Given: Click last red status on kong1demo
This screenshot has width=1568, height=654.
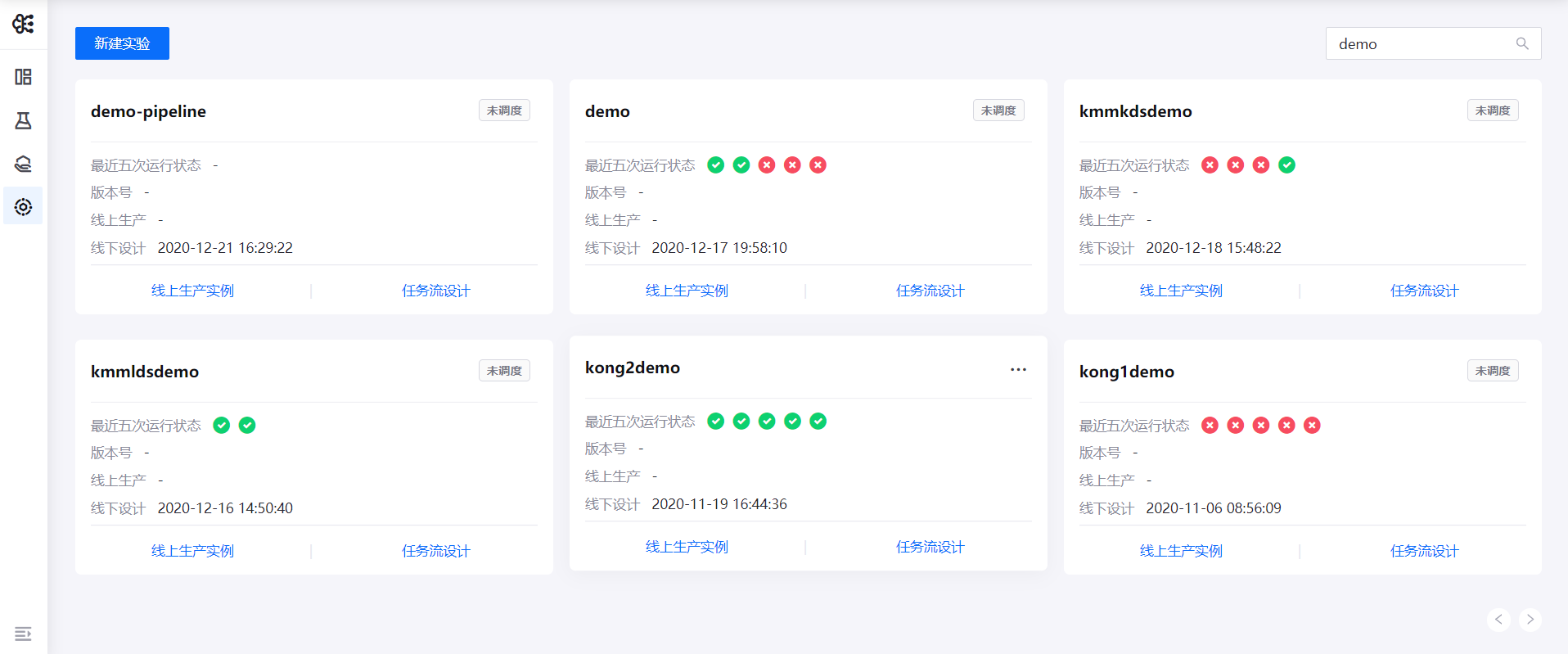Looking at the screenshot, I should coord(1313,426).
